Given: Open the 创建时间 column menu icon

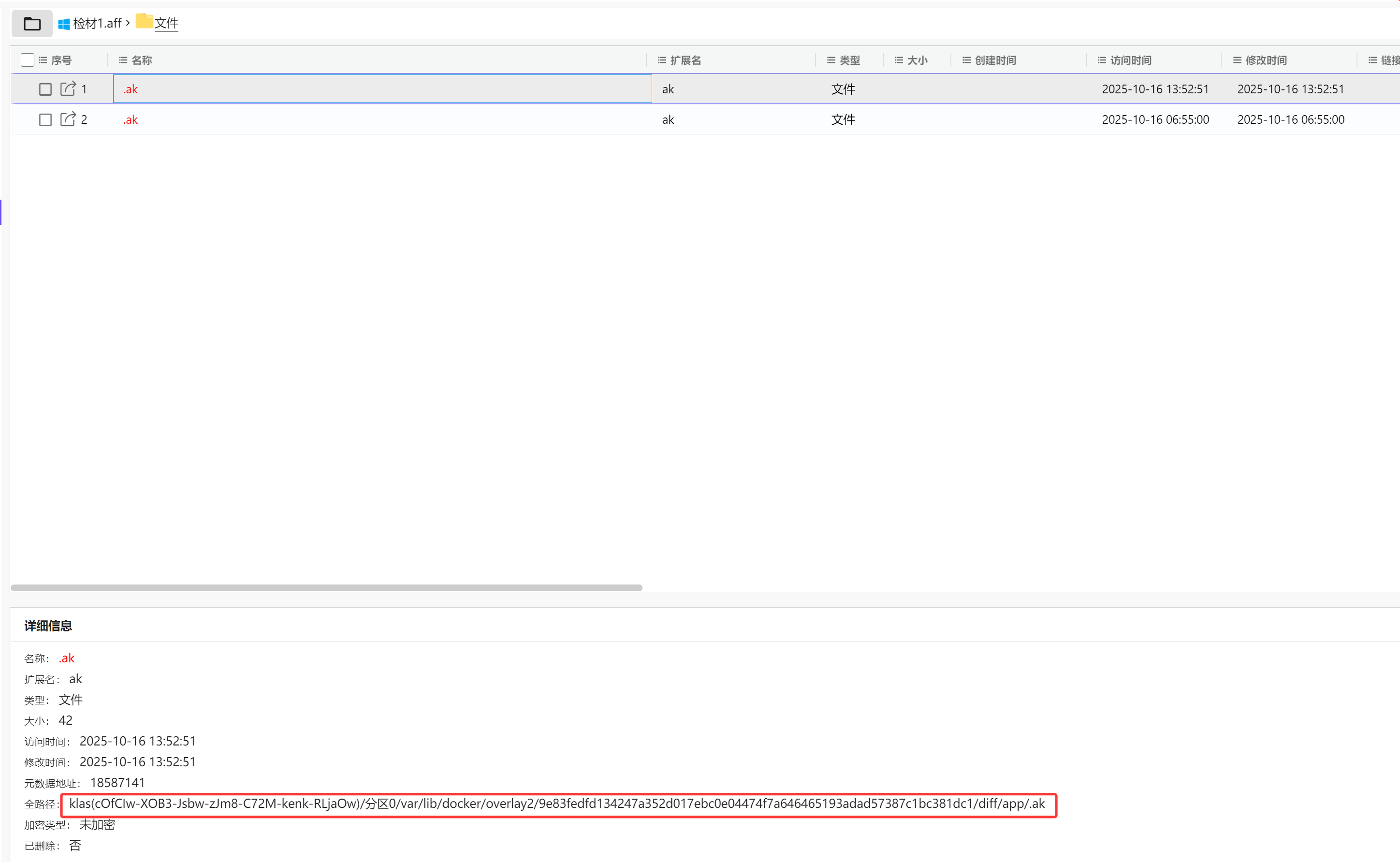Looking at the screenshot, I should (966, 60).
